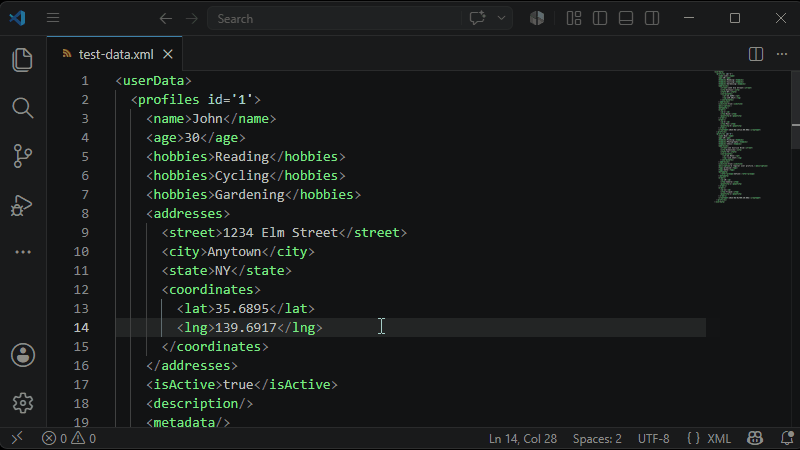Click the VS Code logo icon
The height and width of the screenshot is (450, 800).
point(17,18)
